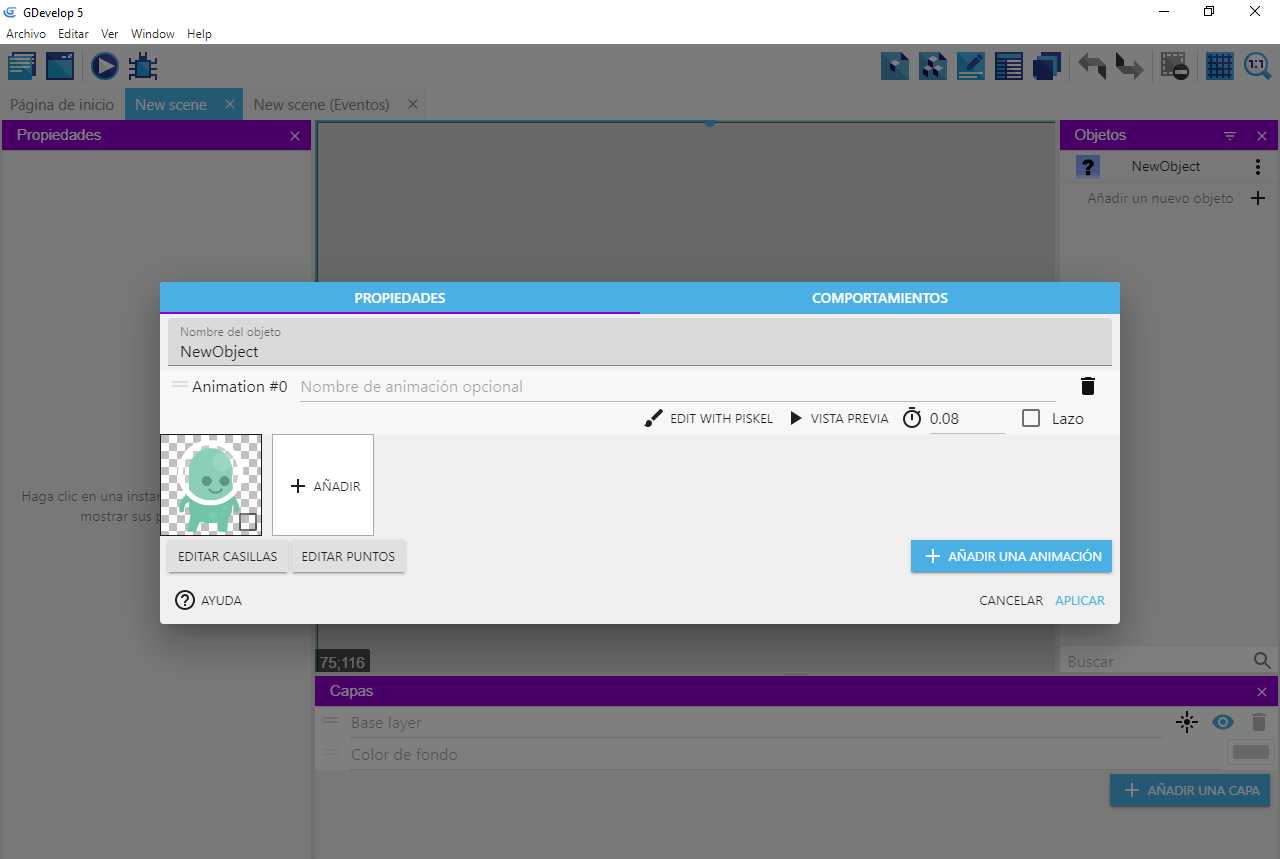Toggle Base layer visibility eye icon
Image resolution: width=1280 pixels, height=859 pixels.
pos(1223,722)
